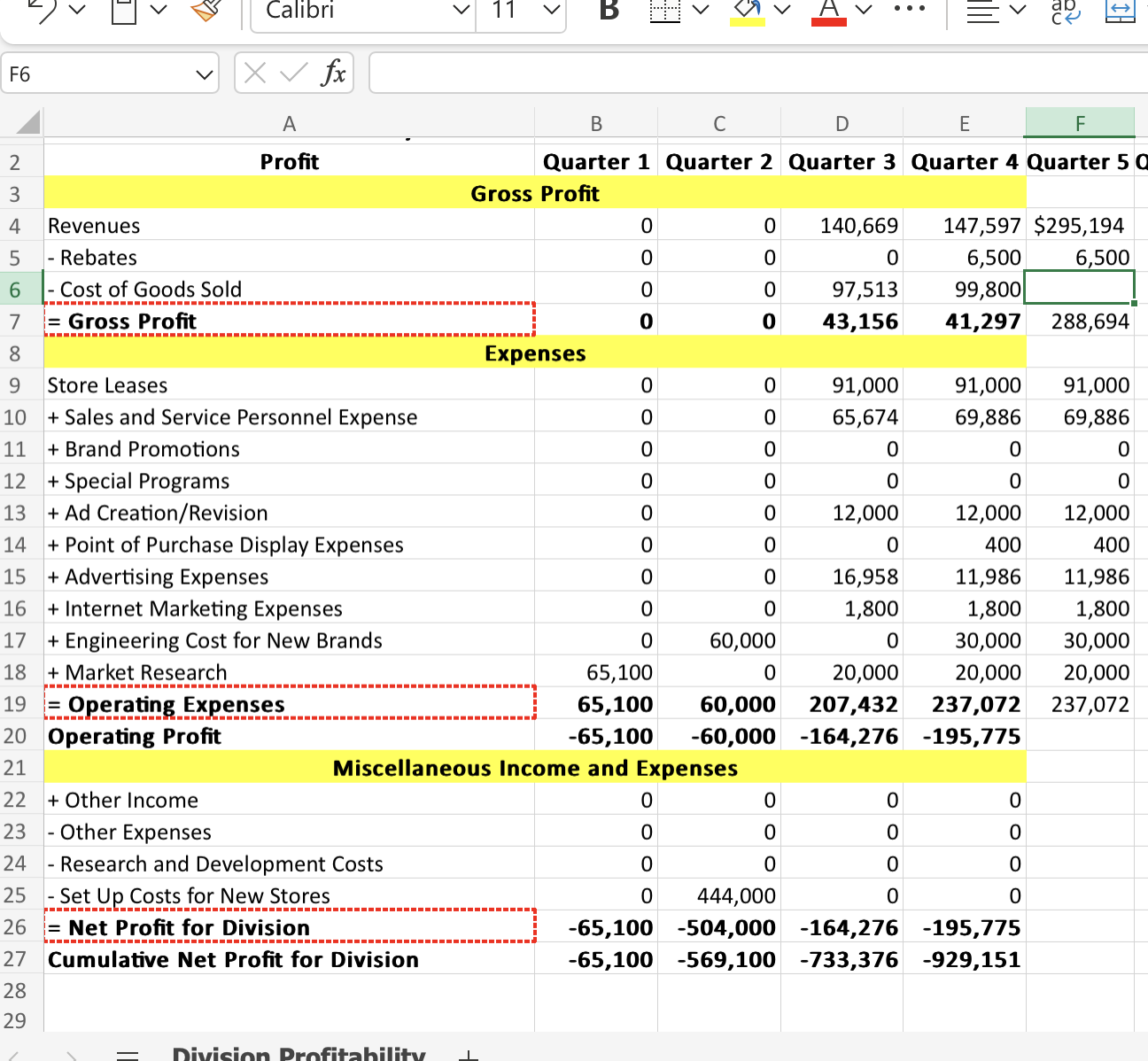Expand the Borders options dropdown arrow
The image size is (1148, 1061).
[x=701, y=11]
